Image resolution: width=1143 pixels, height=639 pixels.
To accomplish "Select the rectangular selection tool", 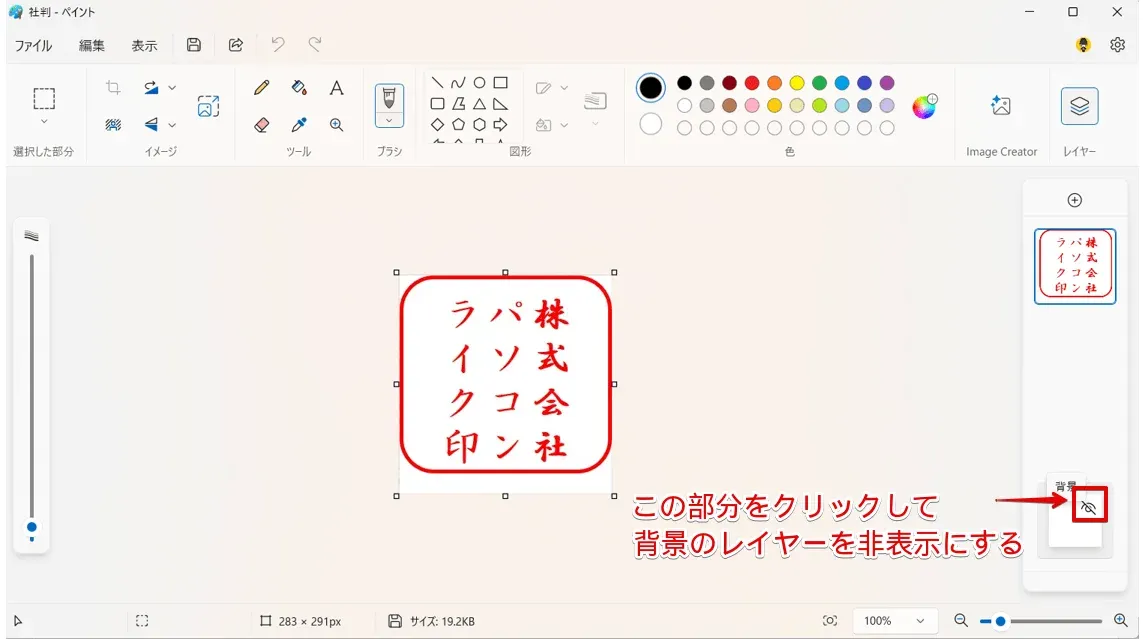I will pyautogui.click(x=42, y=95).
